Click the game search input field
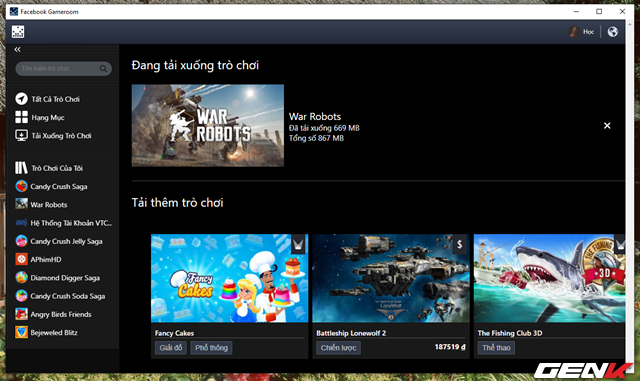Screen dimensions: 640x381 tap(64, 69)
